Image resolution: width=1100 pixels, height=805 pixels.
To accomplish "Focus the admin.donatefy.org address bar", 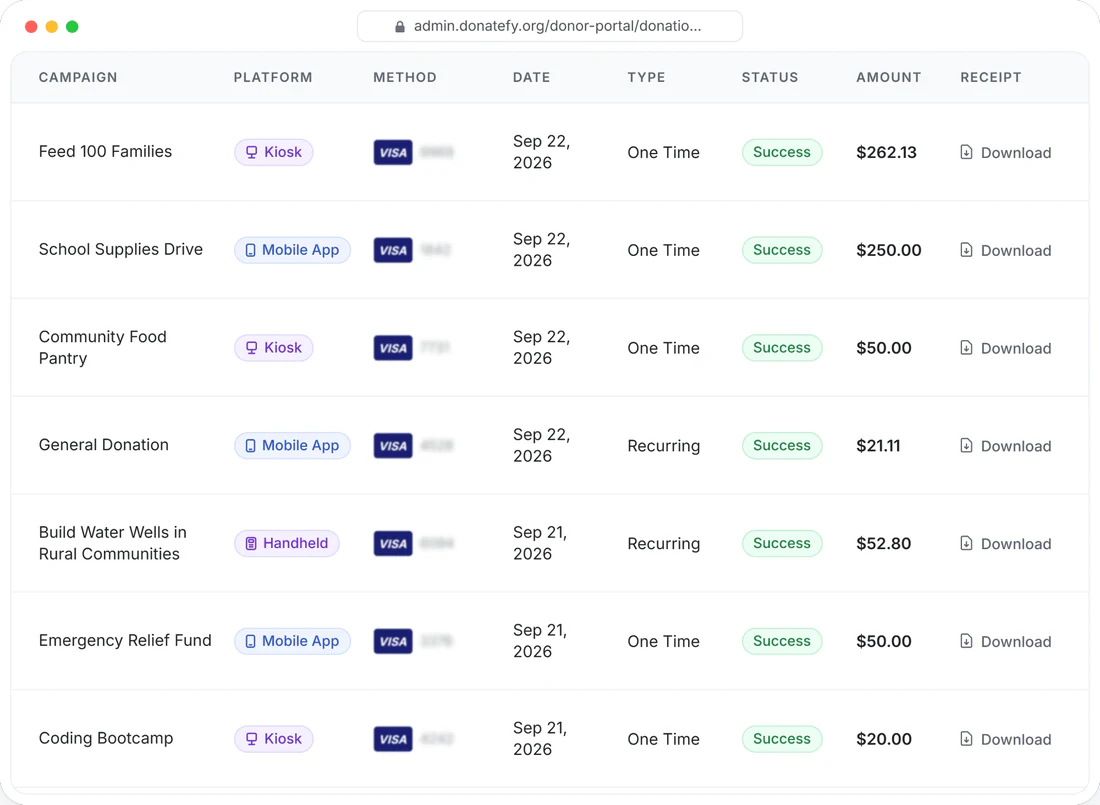I will (550, 27).
